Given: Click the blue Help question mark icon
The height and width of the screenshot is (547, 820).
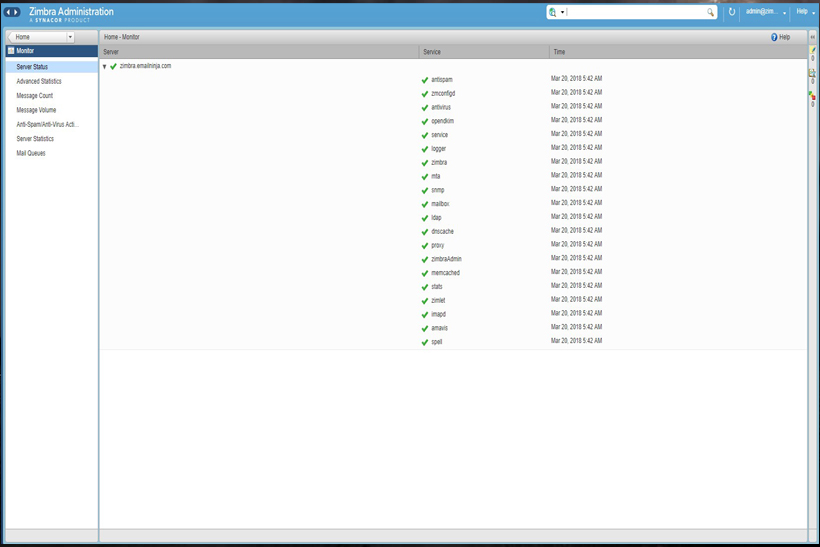Looking at the screenshot, I should (x=774, y=37).
